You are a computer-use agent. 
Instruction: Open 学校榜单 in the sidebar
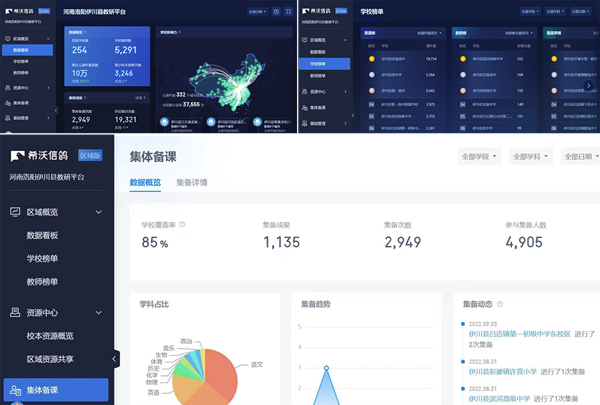47,260
